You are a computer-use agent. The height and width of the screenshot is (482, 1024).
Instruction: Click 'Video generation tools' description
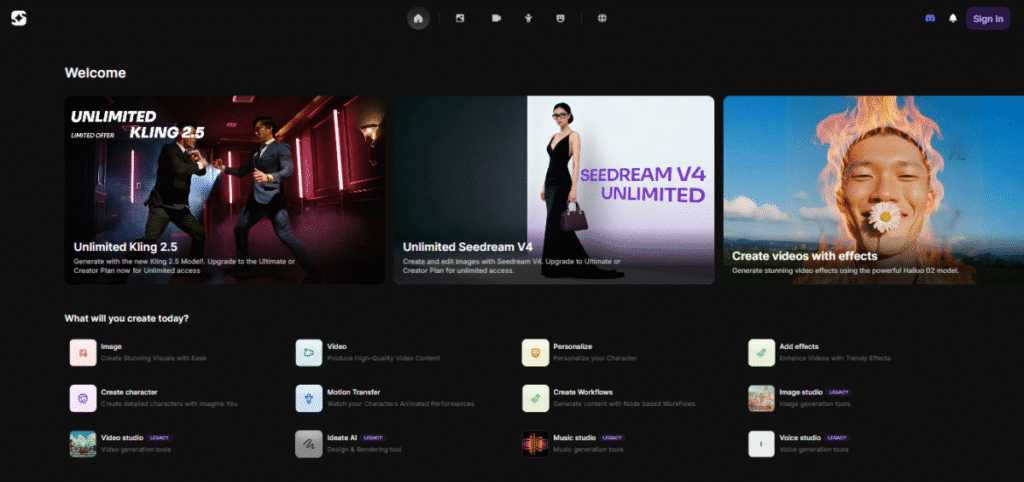tap(136, 449)
